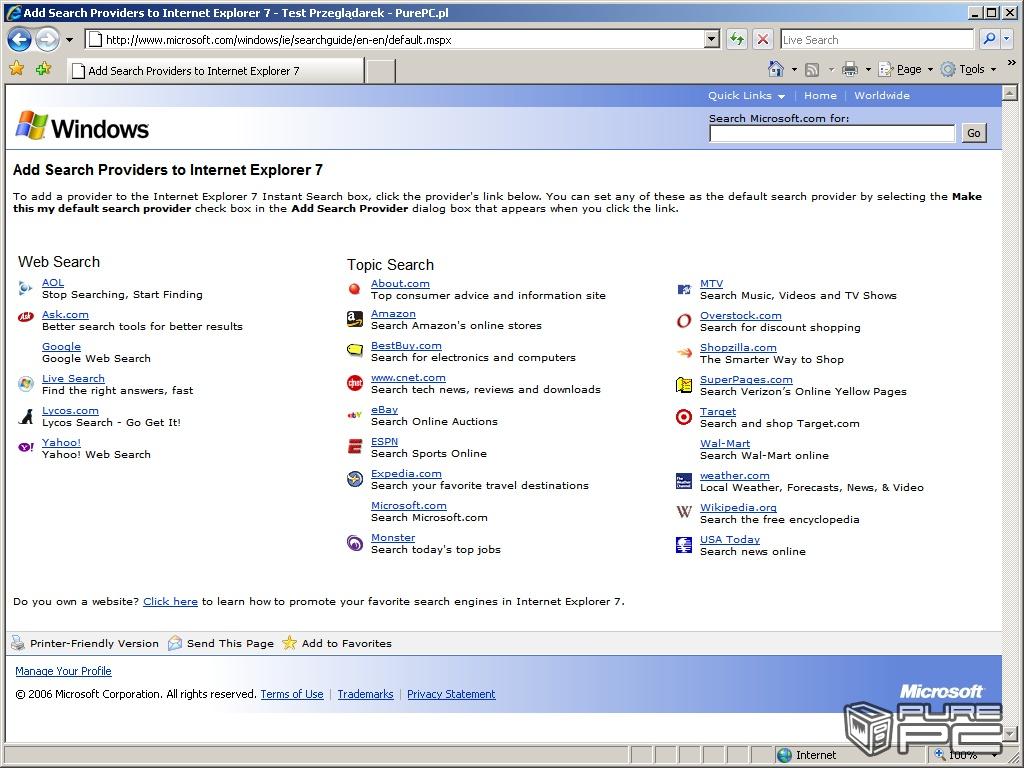Click the Wikipedia W icon
Screen dimensions: 1024x768
[684, 512]
